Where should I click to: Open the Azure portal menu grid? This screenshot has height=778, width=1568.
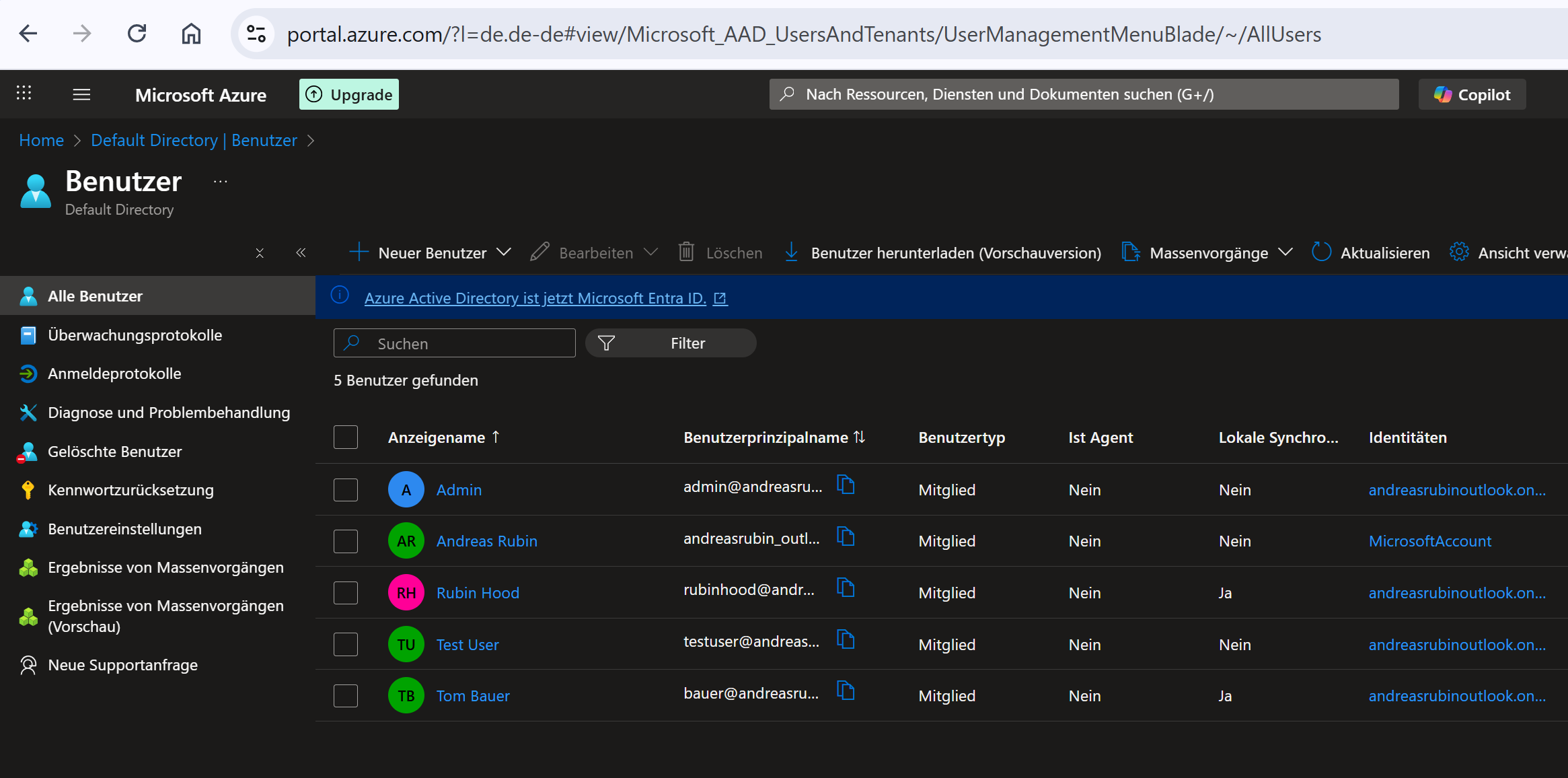24,94
